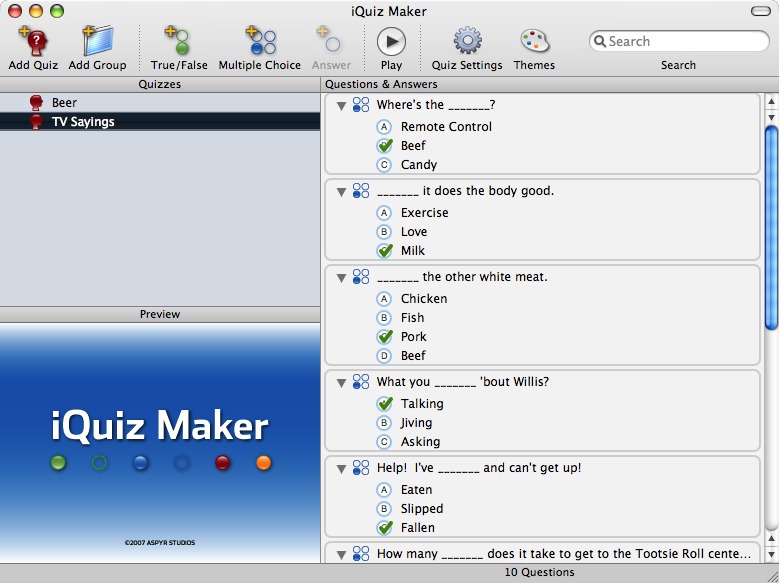
Task: Mark Chicken as the correct answer
Action: click(x=384, y=299)
